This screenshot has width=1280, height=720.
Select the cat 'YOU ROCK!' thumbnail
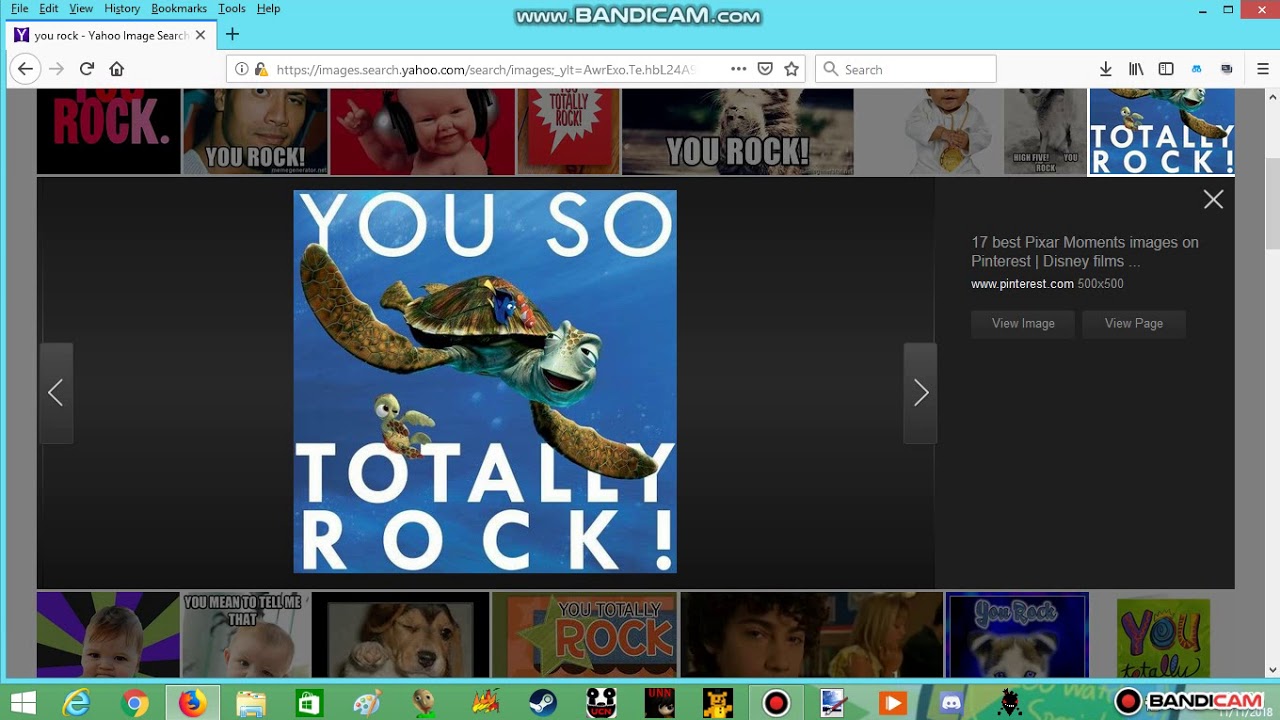[738, 131]
